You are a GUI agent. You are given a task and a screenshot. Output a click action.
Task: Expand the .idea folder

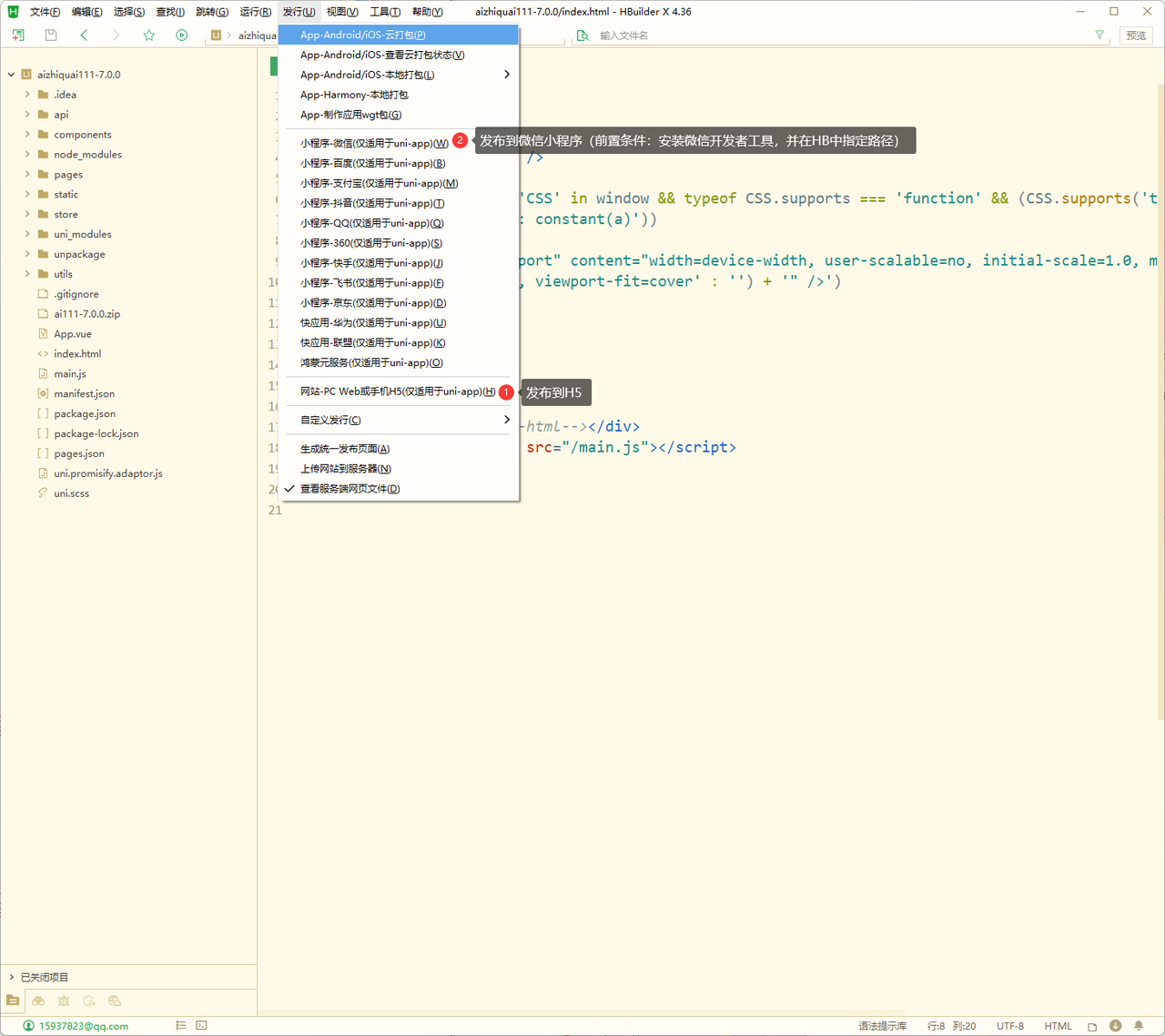27,95
